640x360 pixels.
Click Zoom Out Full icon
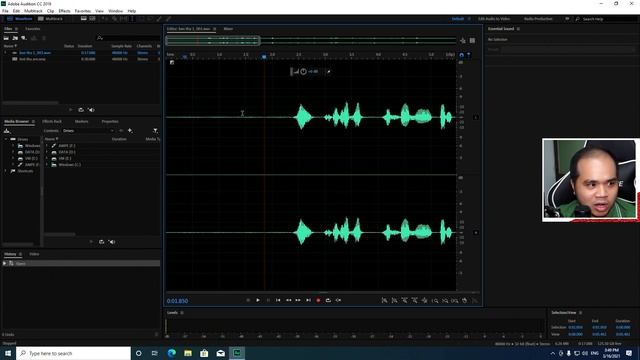click(x=424, y=300)
